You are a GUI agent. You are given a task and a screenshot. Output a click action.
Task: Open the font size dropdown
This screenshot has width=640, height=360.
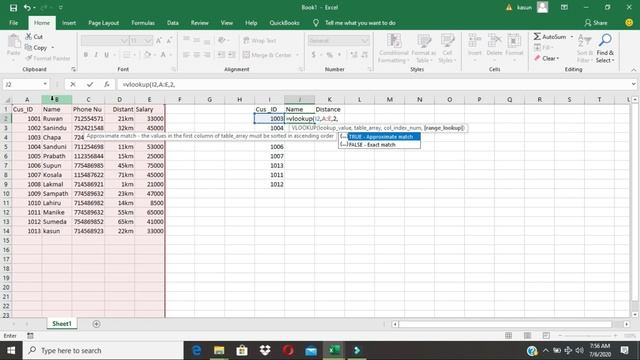coord(148,40)
